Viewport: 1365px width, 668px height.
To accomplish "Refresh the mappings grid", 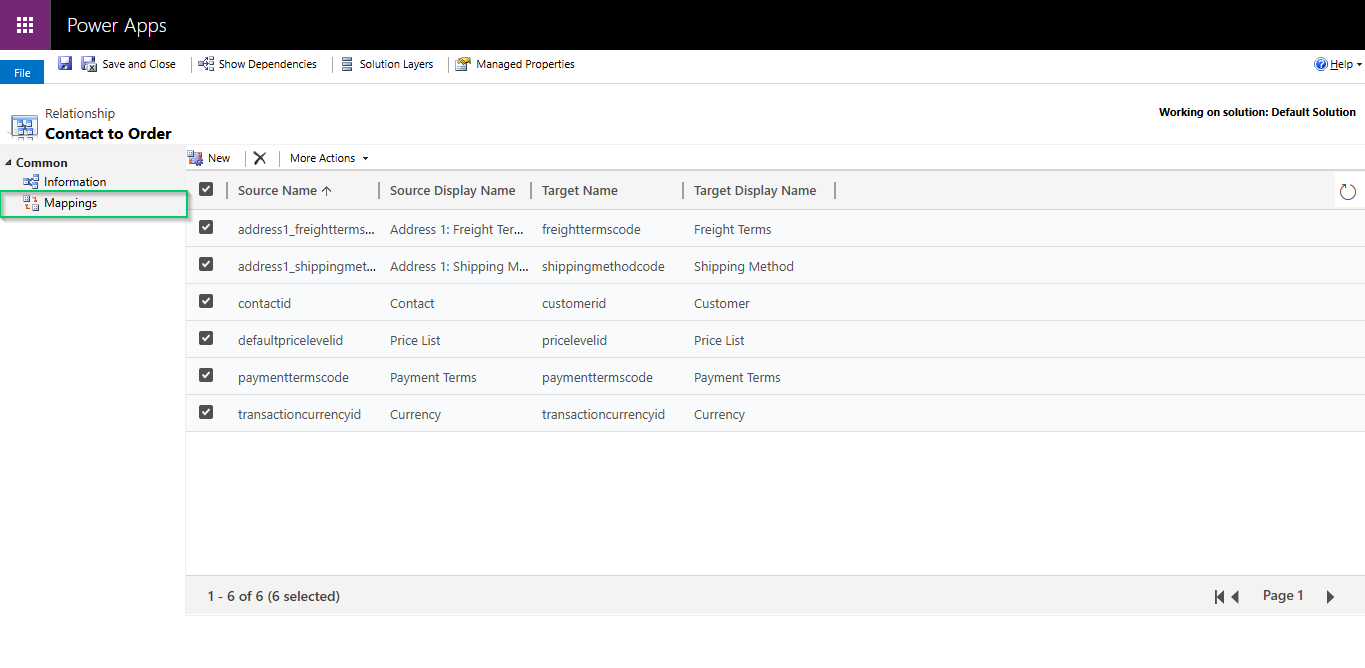I will pyautogui.click(x=1347, y=191).
